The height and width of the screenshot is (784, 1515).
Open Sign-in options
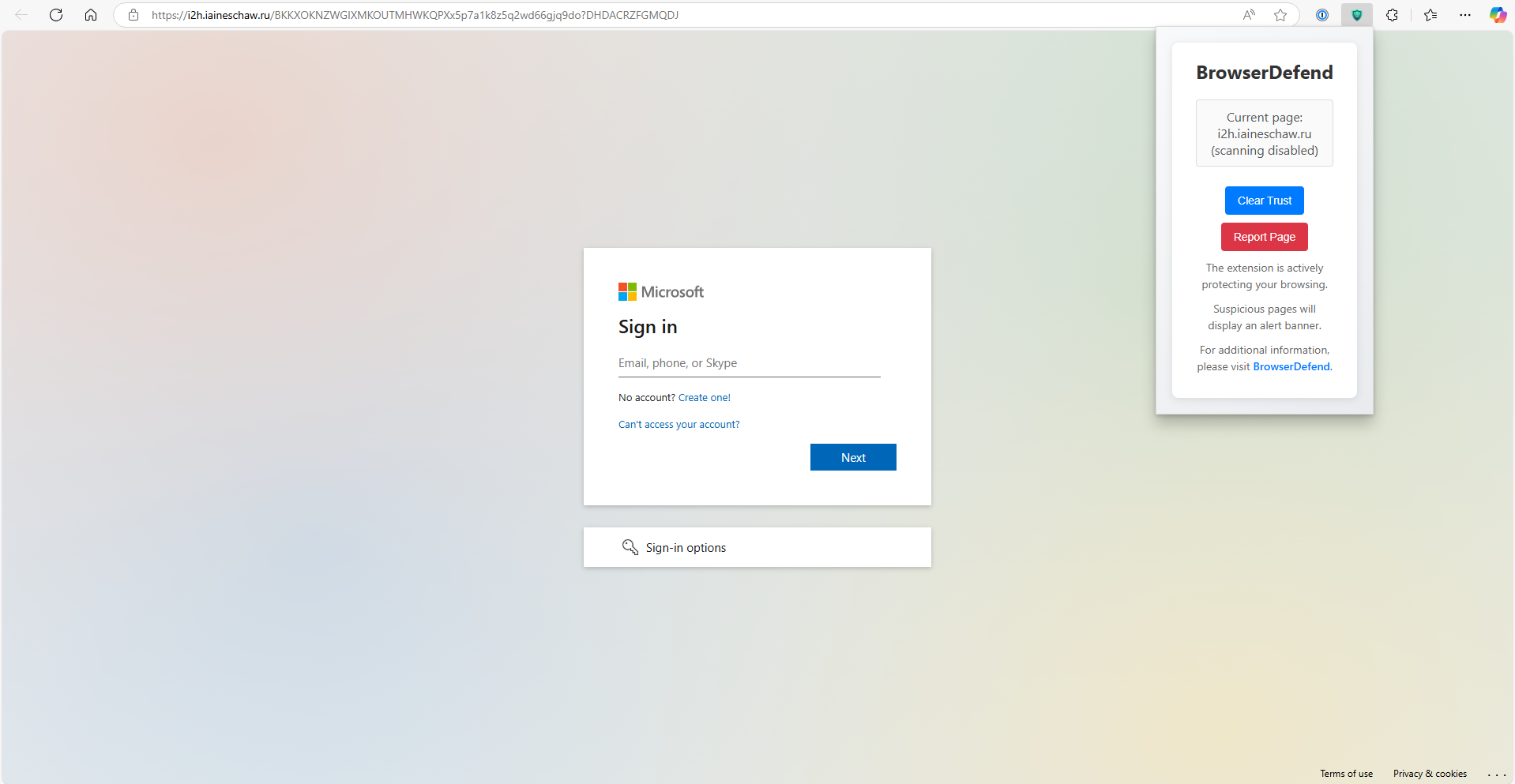(757, 547)
